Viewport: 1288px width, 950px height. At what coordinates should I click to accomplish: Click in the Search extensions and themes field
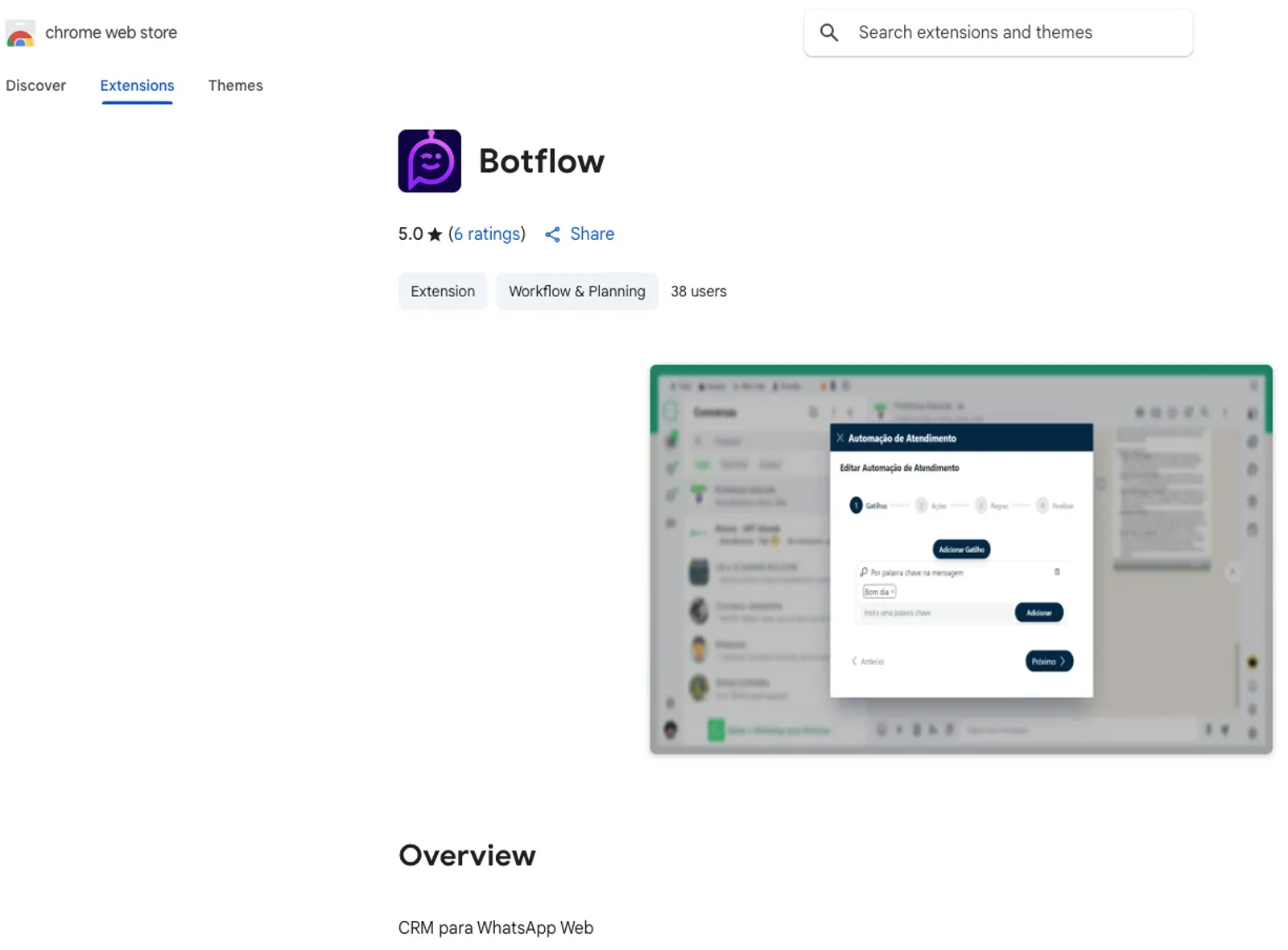click(x=998, y=33)
